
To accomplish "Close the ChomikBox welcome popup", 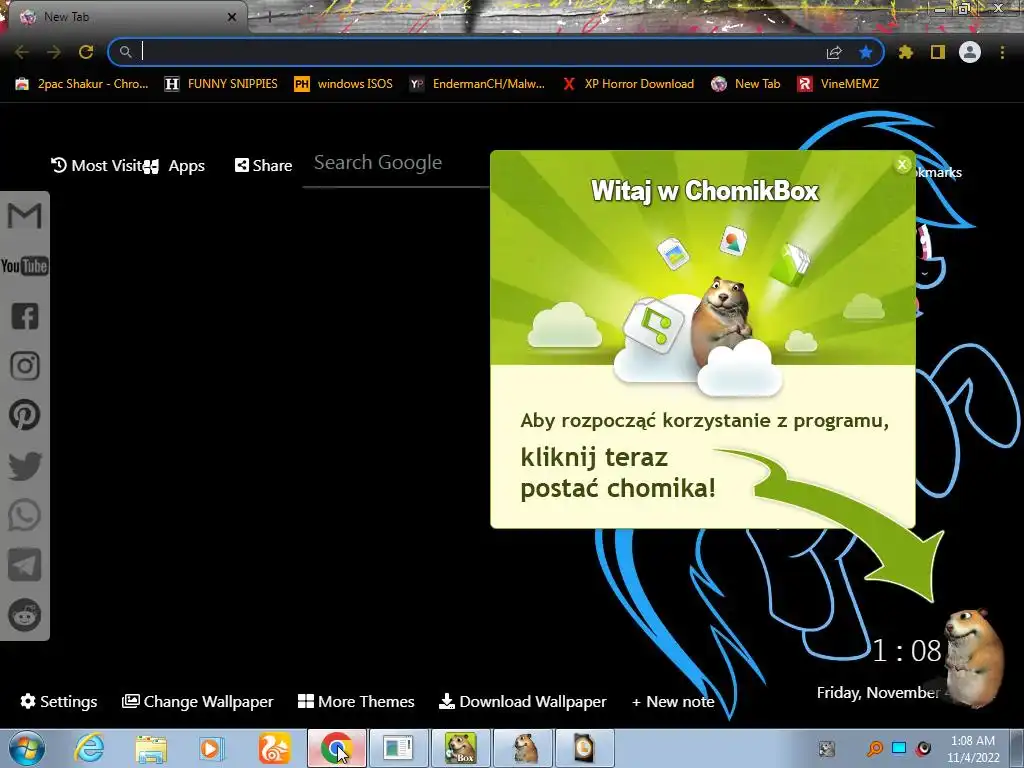I will (902, 165).
